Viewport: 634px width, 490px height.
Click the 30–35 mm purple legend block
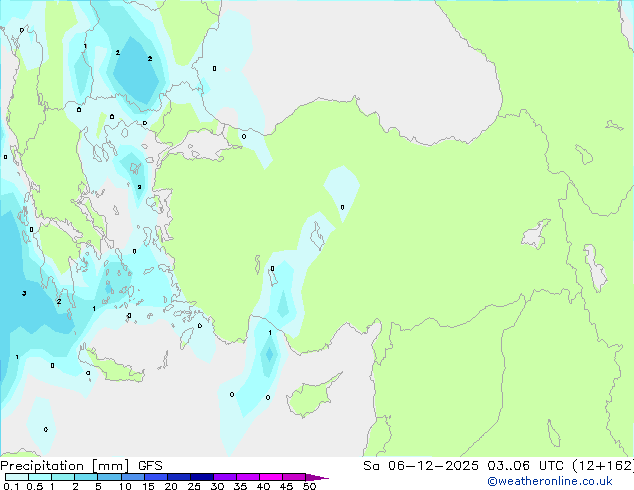pyautogui.click(x=225, y=477)
